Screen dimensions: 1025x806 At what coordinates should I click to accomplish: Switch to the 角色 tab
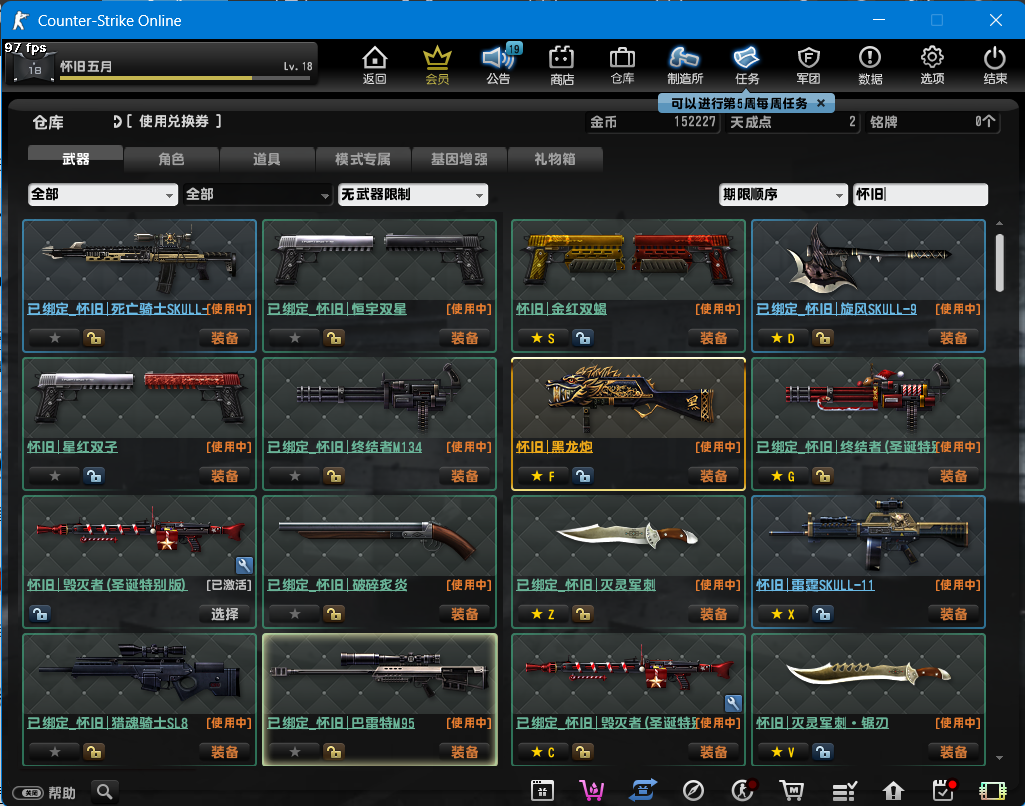[171, 159]
